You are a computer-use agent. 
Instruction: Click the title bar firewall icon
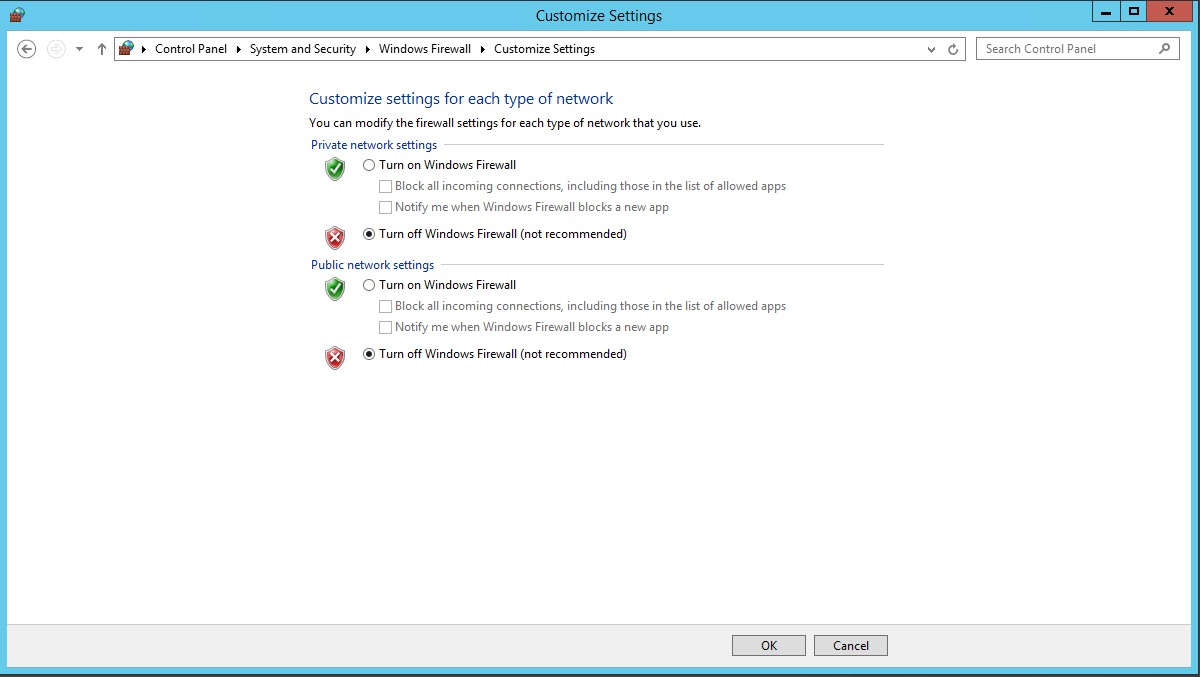(17, 14)
